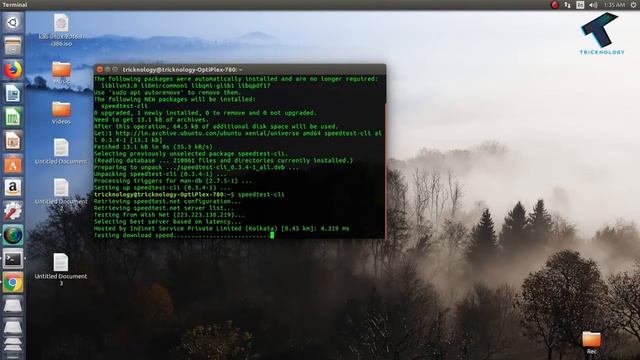640x360 pixels.
Task: Open LibreOffice Writer from the dock
Action: (x=13, y=93)
